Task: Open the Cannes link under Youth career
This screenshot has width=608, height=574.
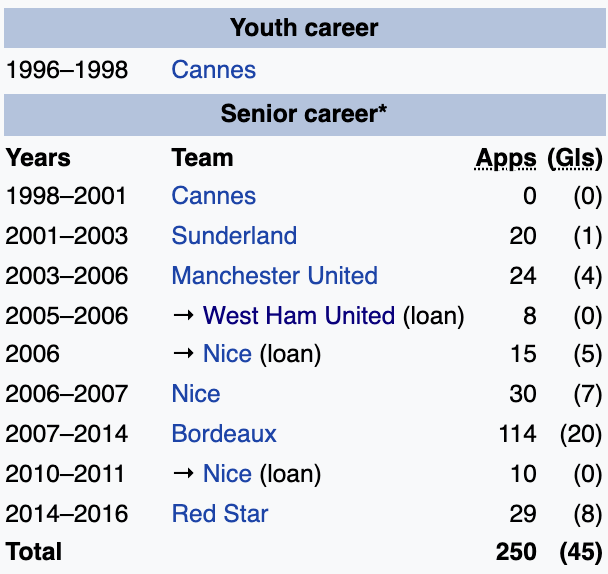Action: tap(213, 70)
